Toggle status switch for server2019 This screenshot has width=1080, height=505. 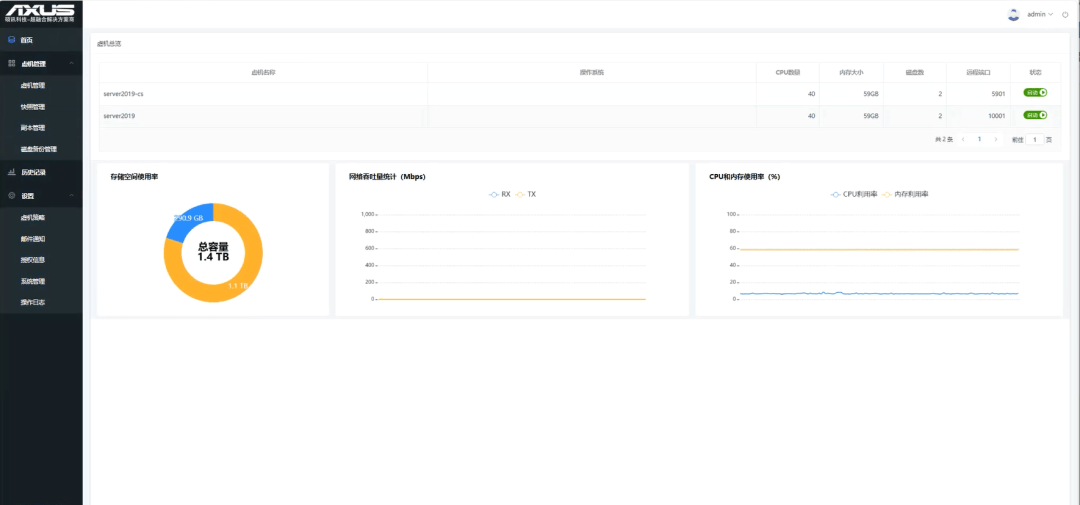pyautogui.click(x=1035, y=115)
